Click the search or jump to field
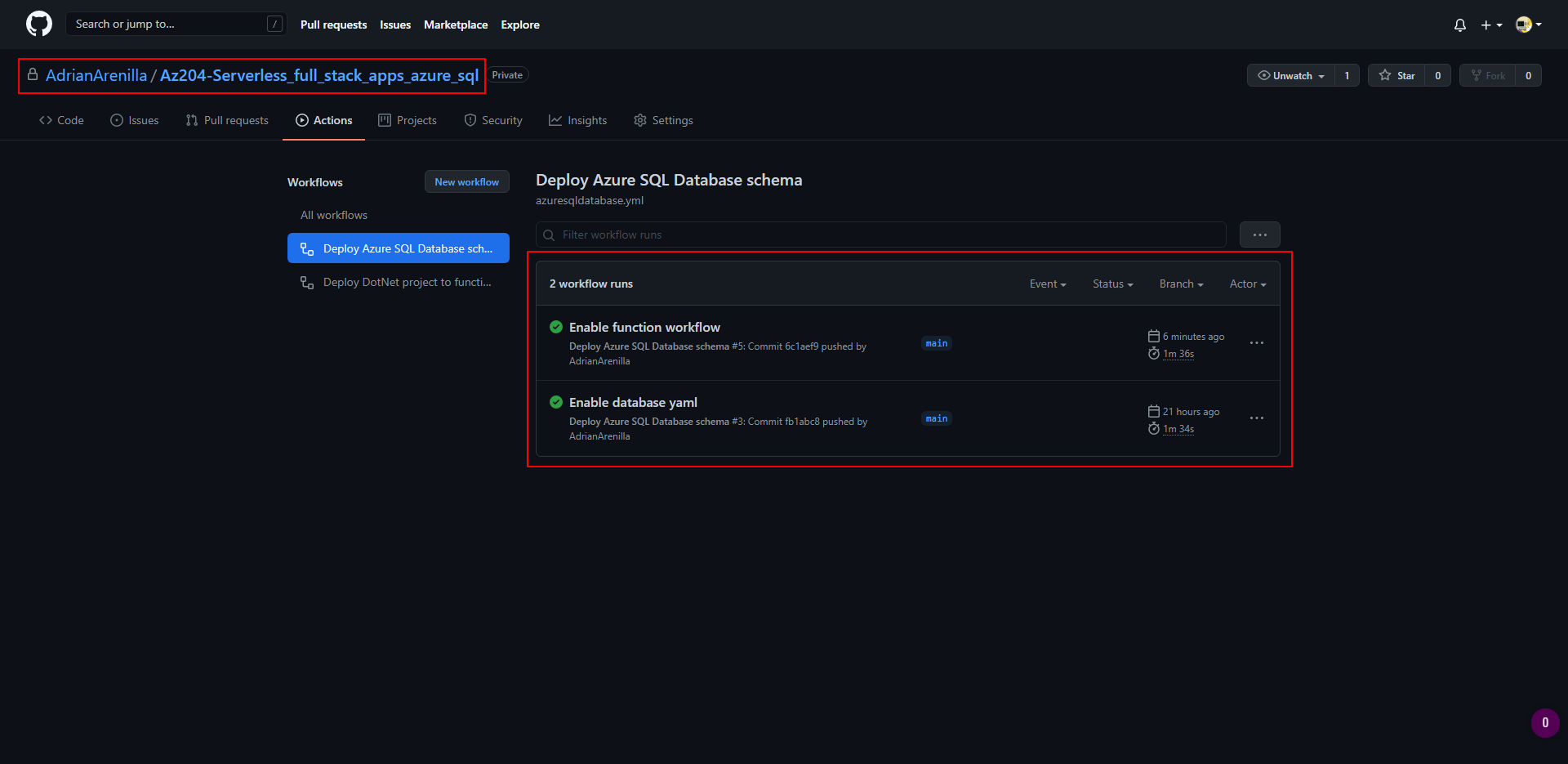Screen dimensions: 1568x764 click(176, 24)
